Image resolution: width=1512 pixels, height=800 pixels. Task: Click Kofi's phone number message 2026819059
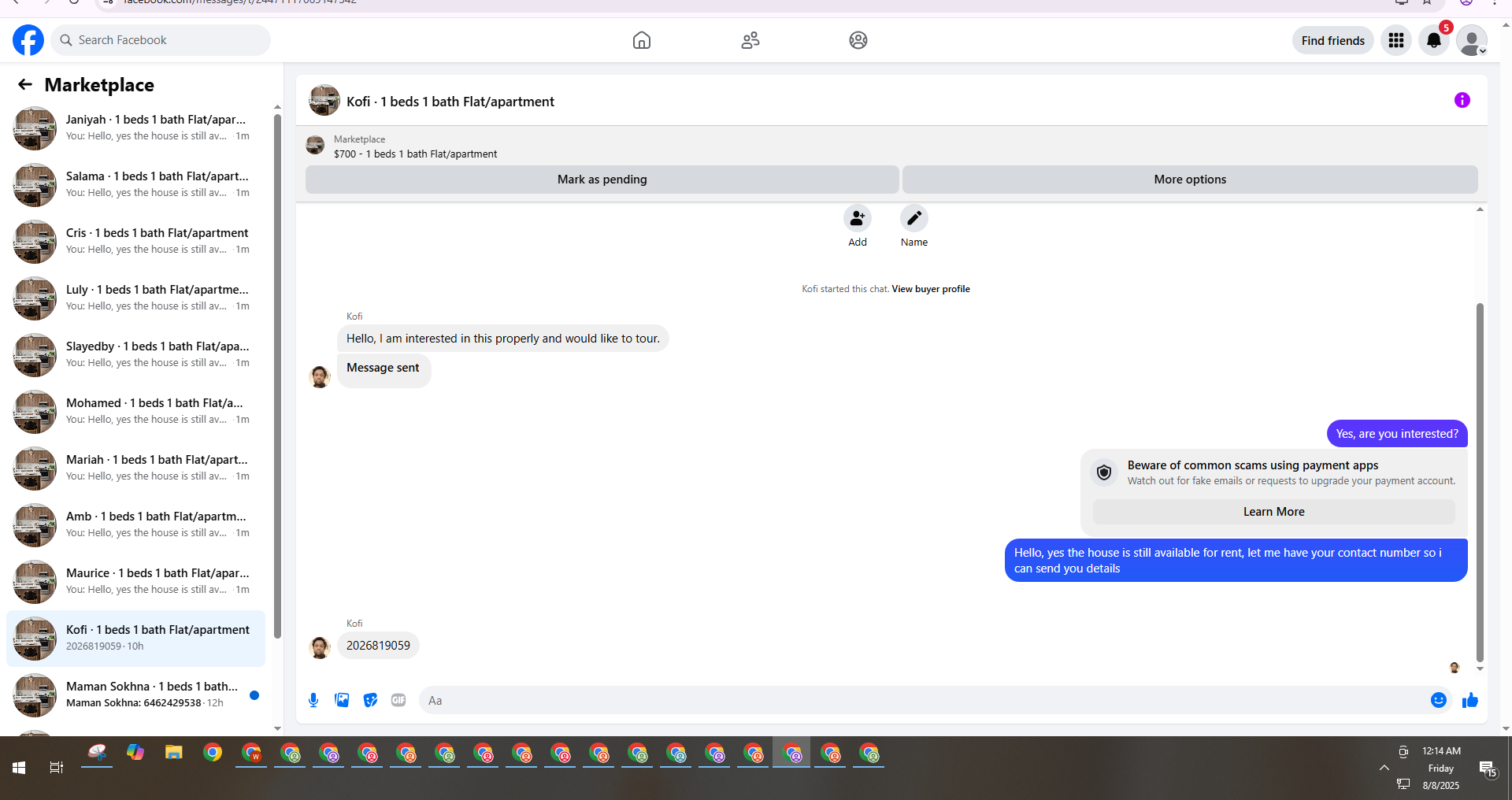tap(378, 646)
